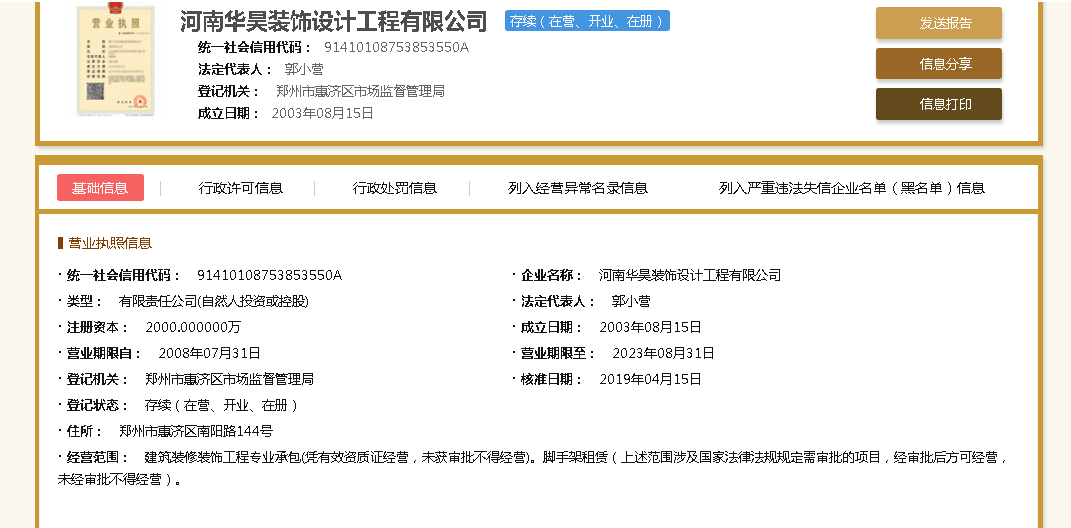1071x528 pixels.
Task: Click the 核准日期 value 2019年04月15日
Action: tap(650, 379)
